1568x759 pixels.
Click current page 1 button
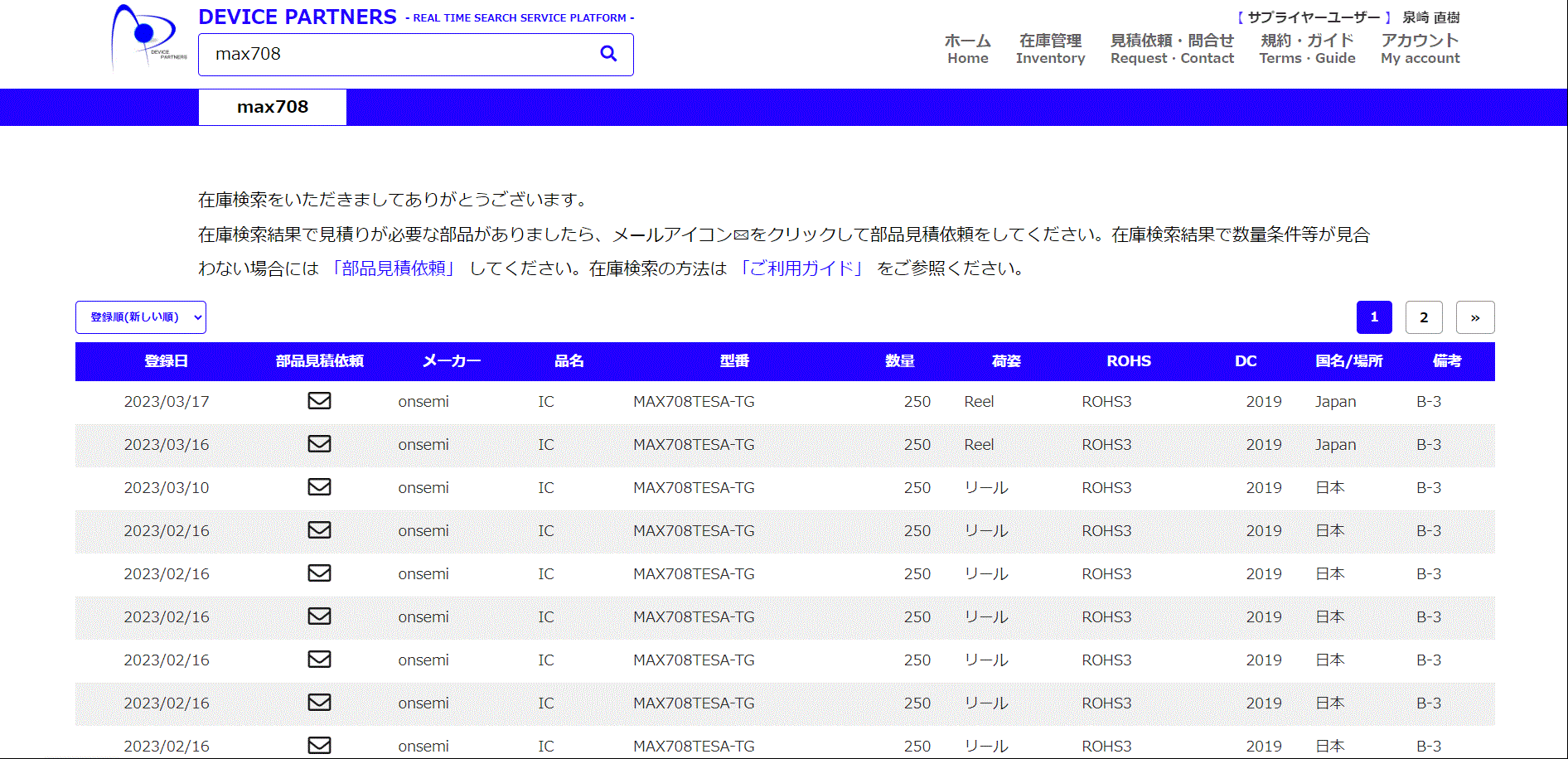pos(1374,317)
